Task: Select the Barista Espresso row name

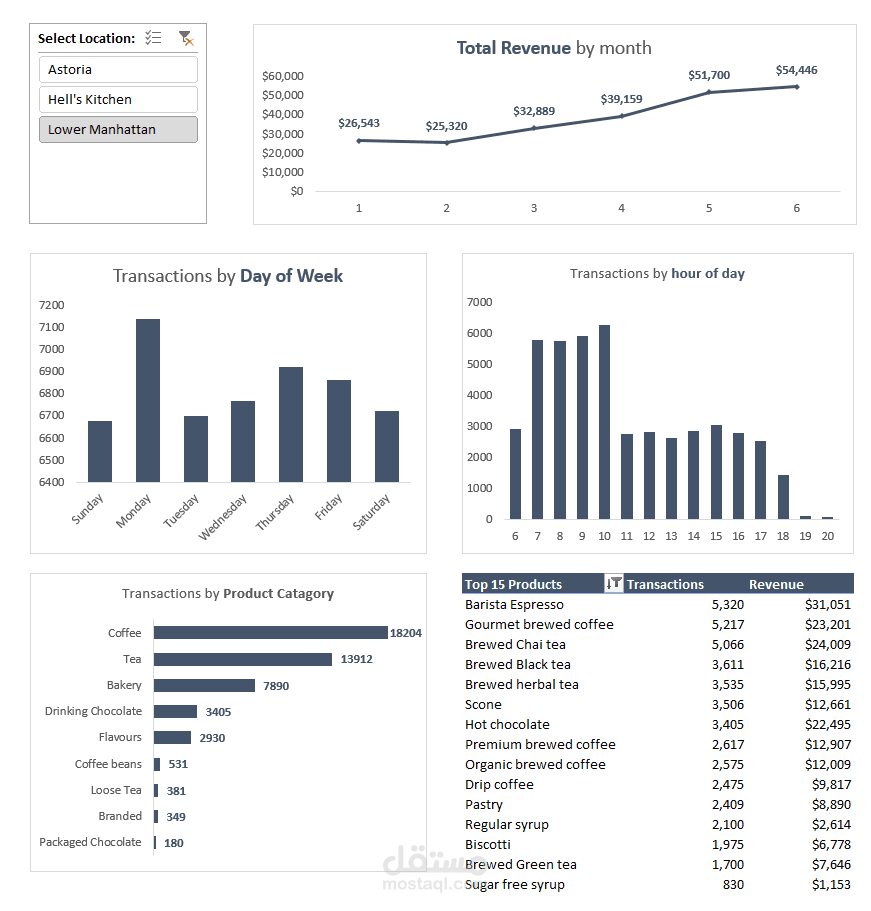Action: click(x=514, y=604)
